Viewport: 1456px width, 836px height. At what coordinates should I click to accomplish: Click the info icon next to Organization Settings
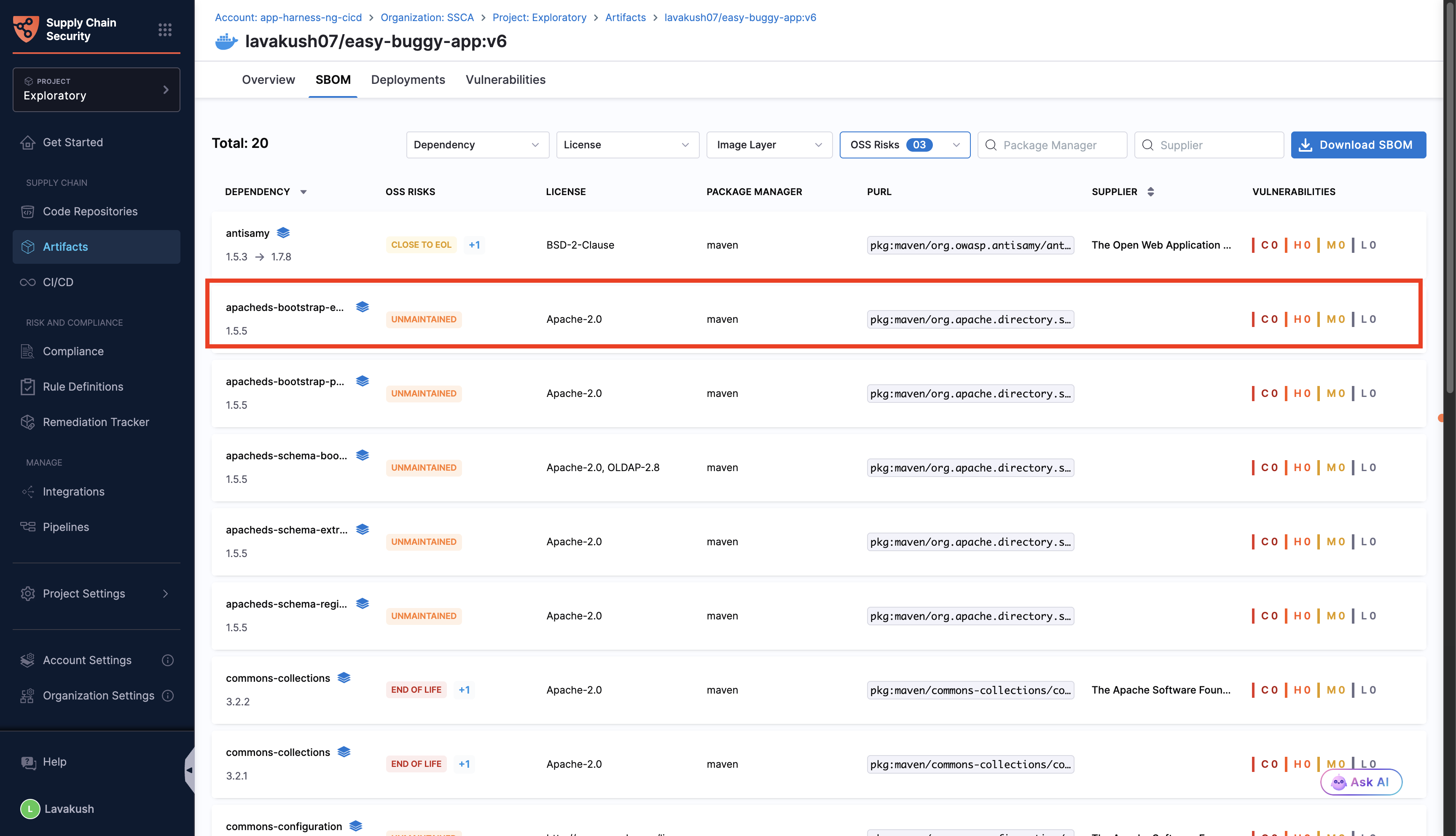[168, 695]
